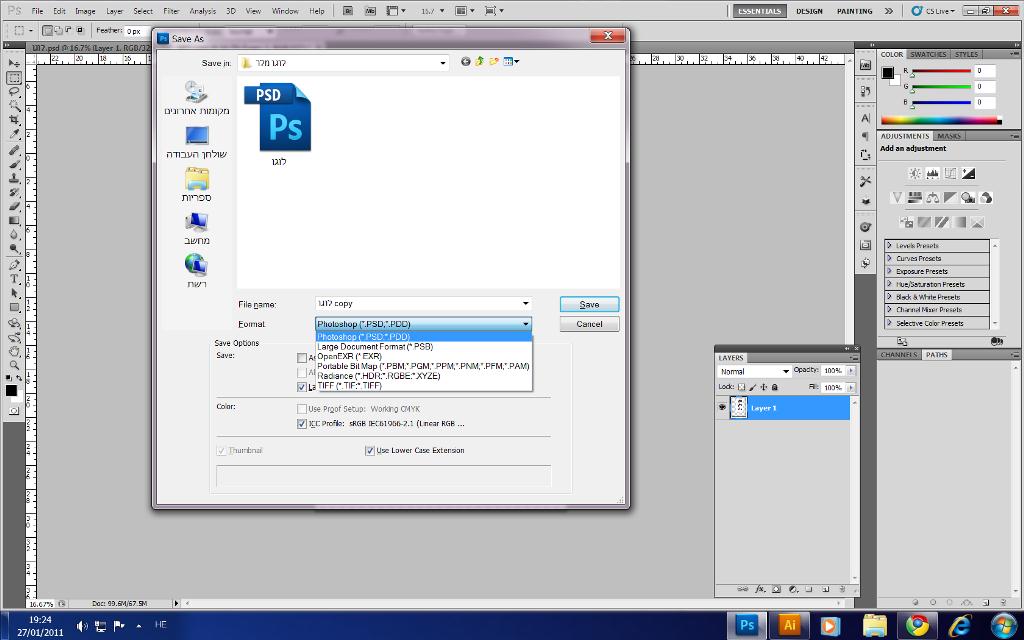1024x640 pixels.
Task: Cancel the Save As dialog
Action: (x=589, y=324)
